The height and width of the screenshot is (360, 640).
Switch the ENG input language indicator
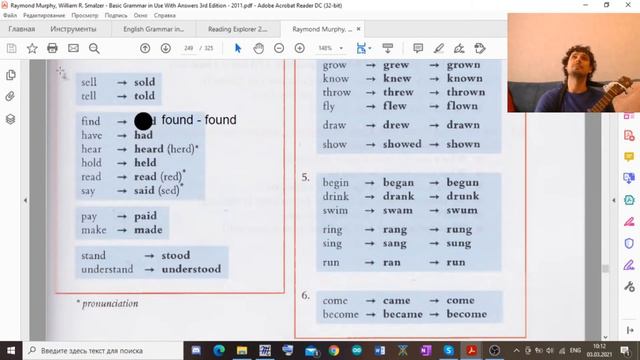[x=575, y=351]
